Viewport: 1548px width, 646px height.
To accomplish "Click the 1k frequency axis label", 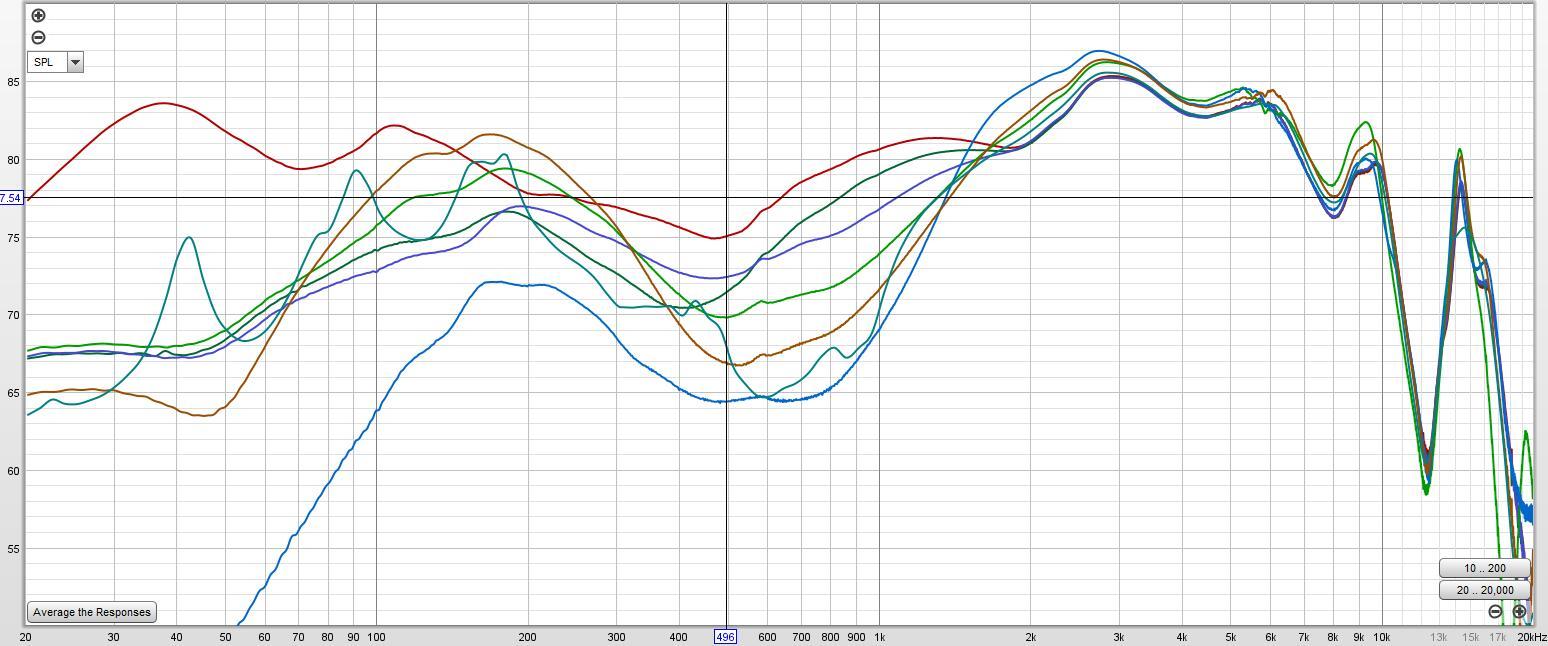I will pyautogui.click(x=880, y=637).
